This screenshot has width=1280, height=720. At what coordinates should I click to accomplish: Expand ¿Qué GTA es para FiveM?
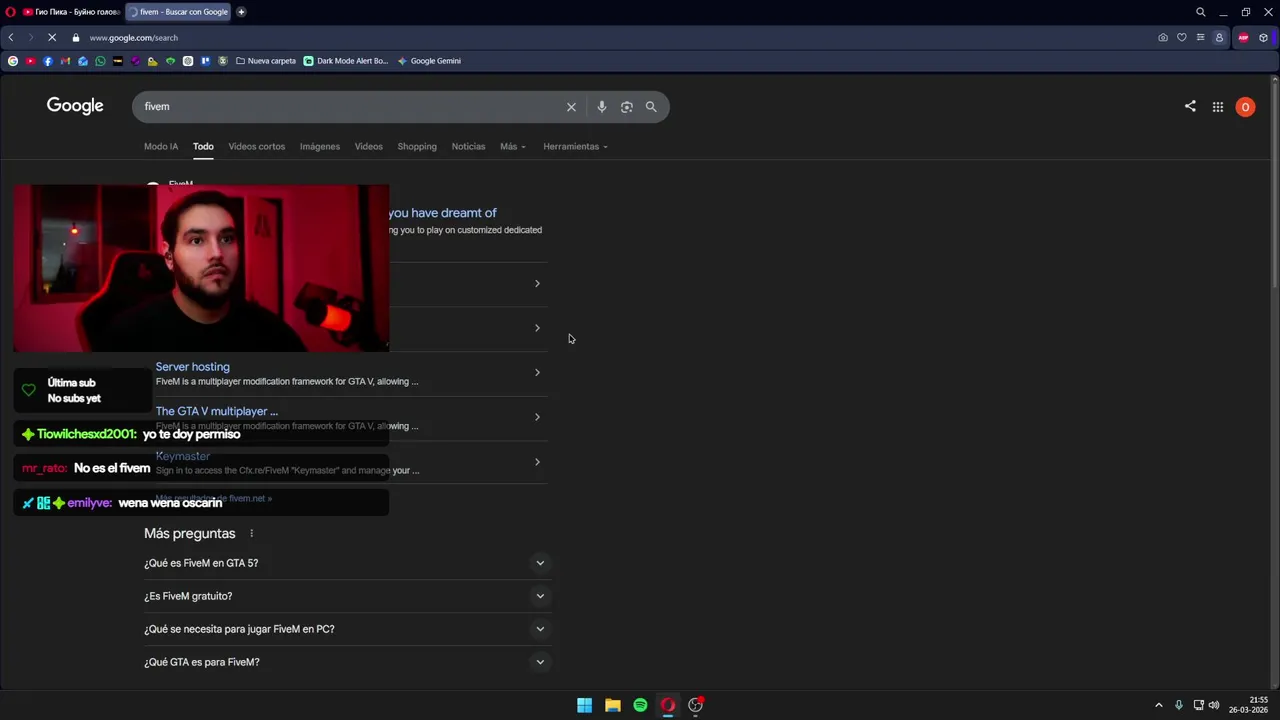pos(346,662)
